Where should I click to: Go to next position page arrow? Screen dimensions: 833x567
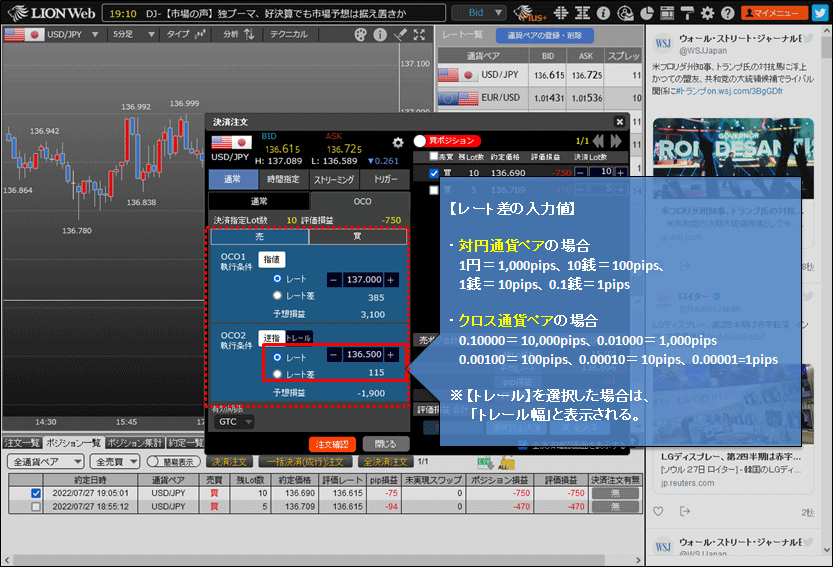tap(616, 141)
